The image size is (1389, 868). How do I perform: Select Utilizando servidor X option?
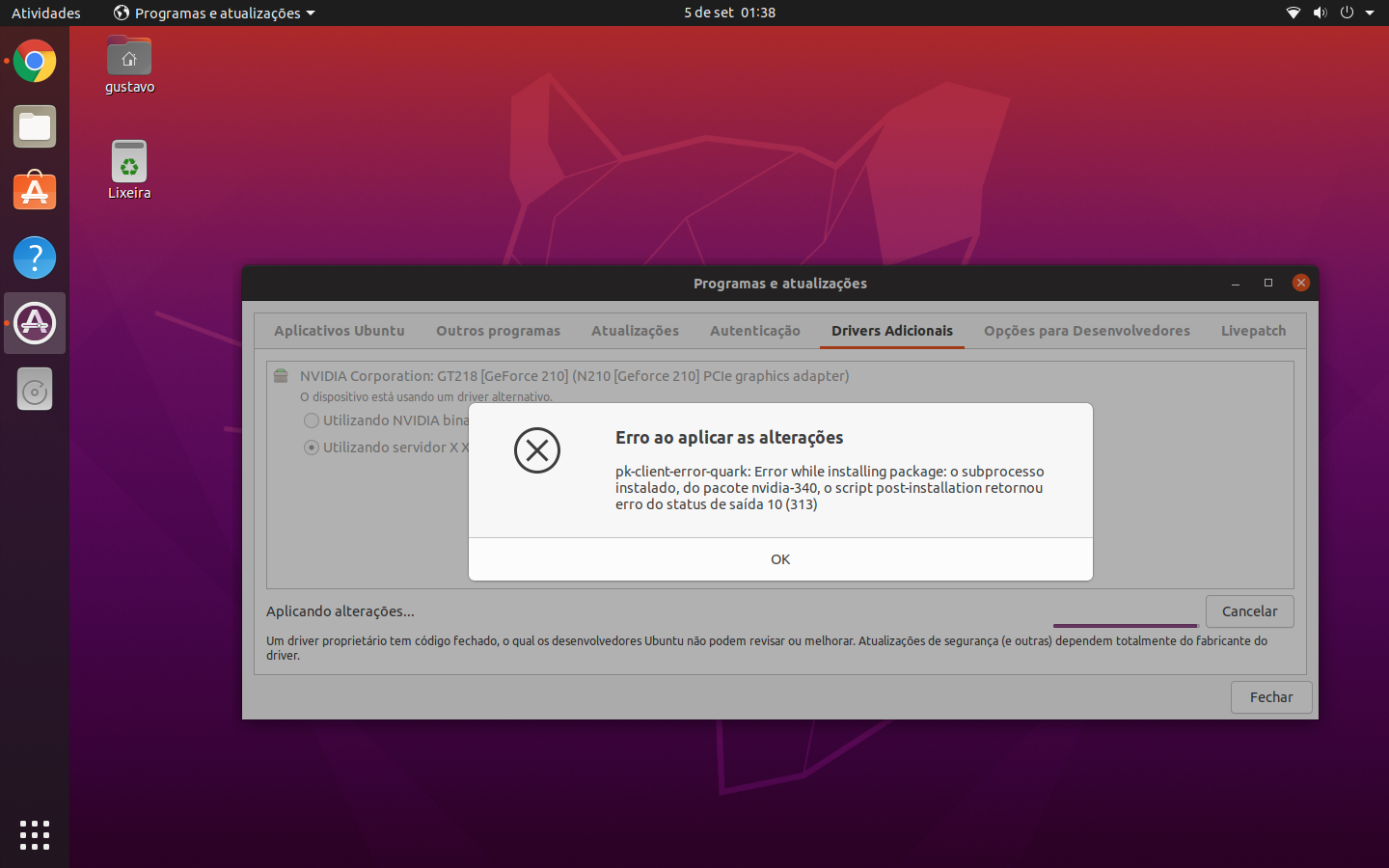point(386,448)
